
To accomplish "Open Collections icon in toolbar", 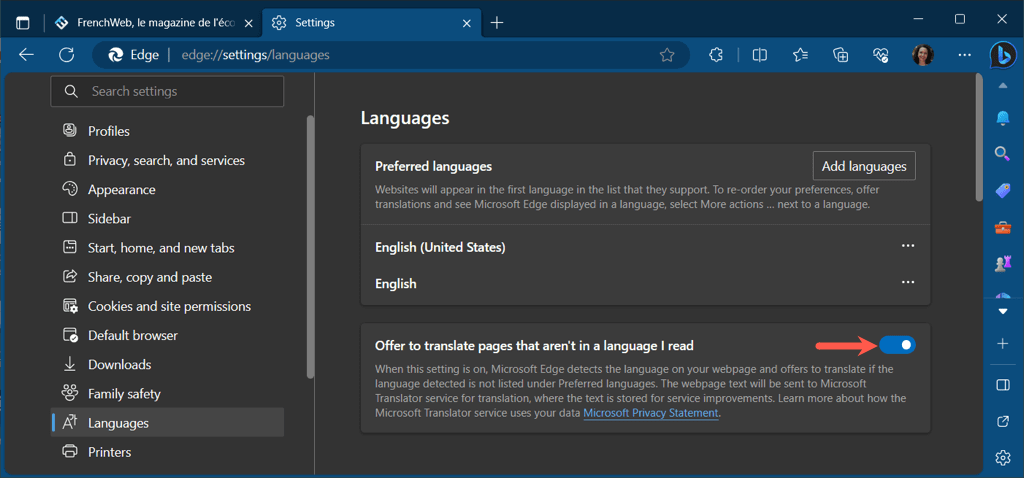I will [x=840, y=55].
